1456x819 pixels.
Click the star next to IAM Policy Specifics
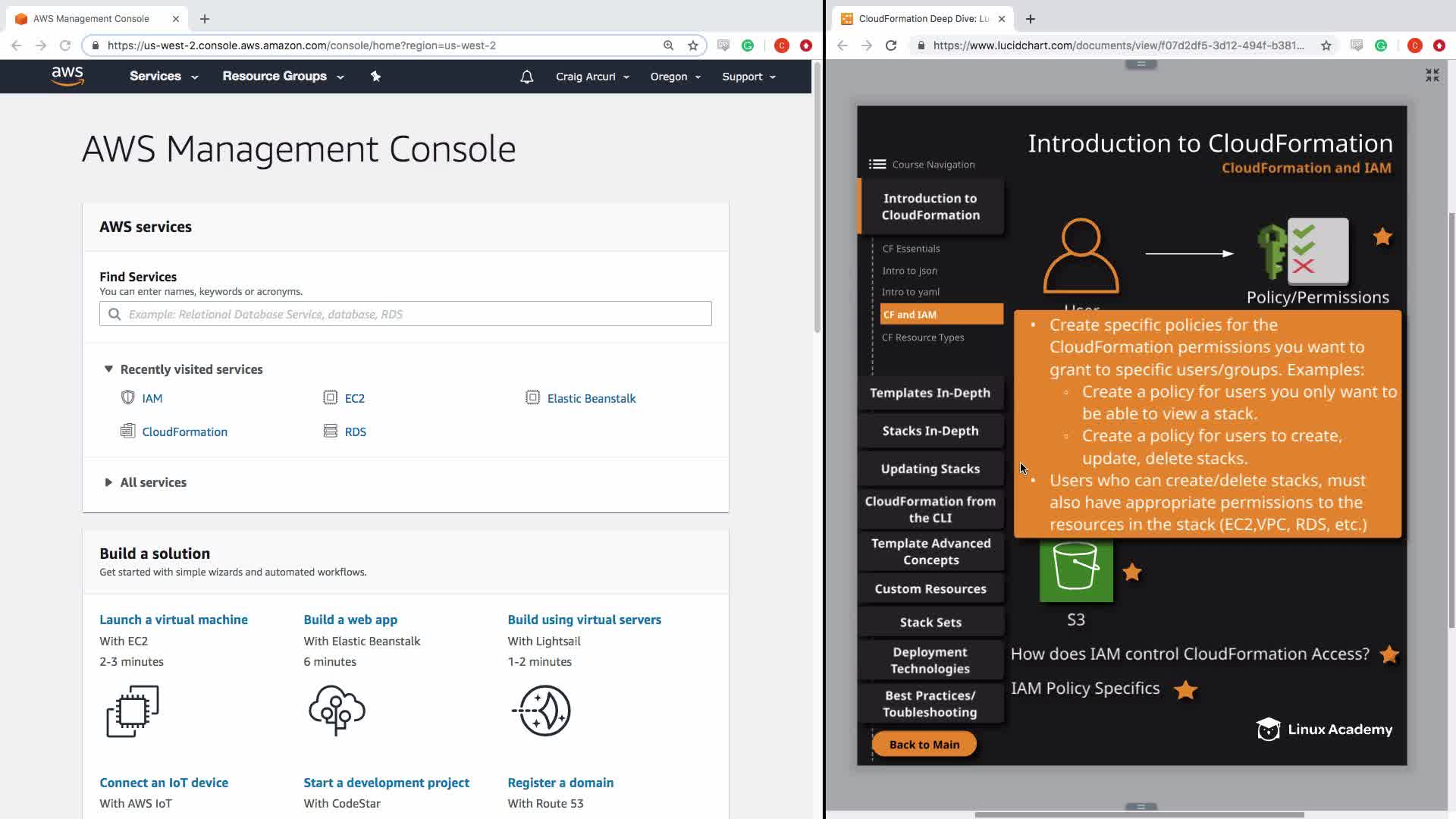1185,689
